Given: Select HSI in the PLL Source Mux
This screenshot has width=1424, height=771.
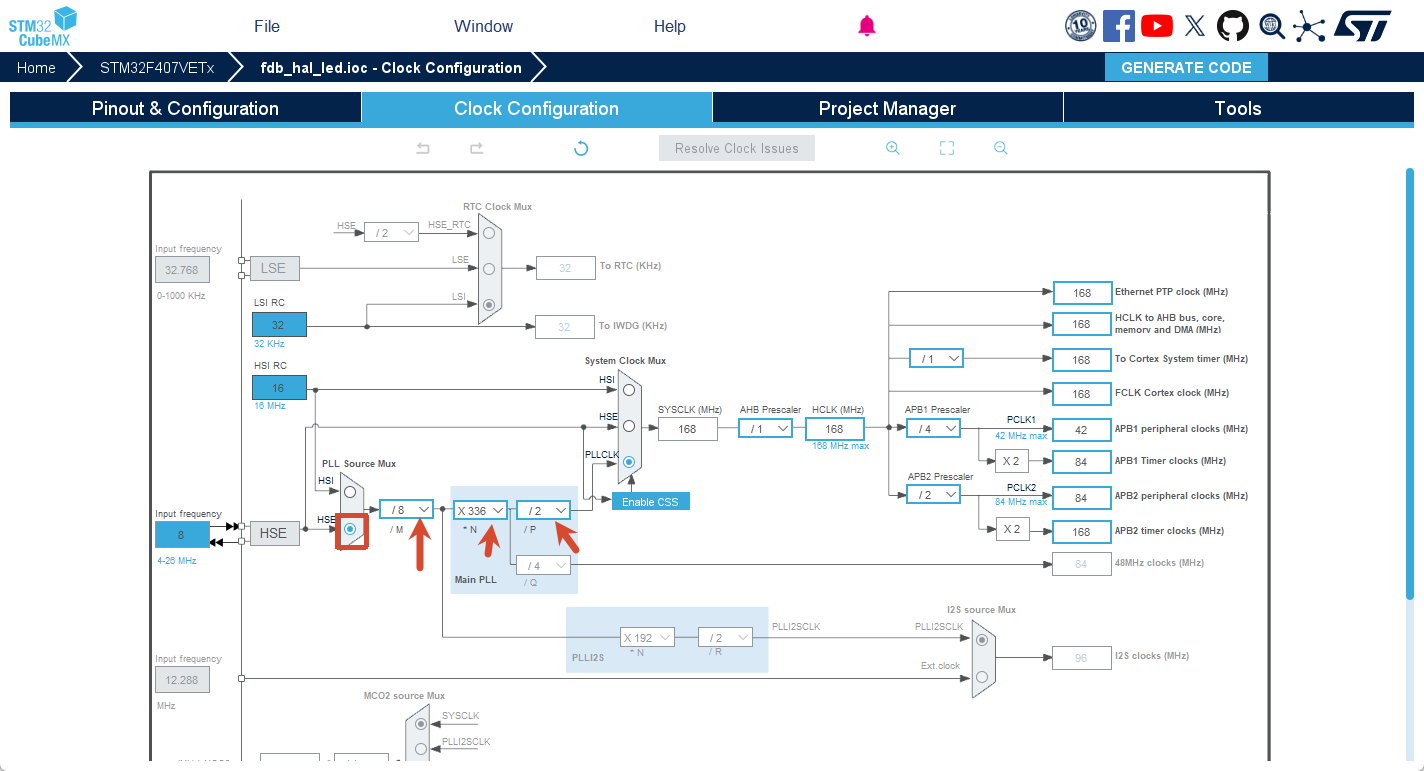Looking at the screenshot, I should coord(350,491).
